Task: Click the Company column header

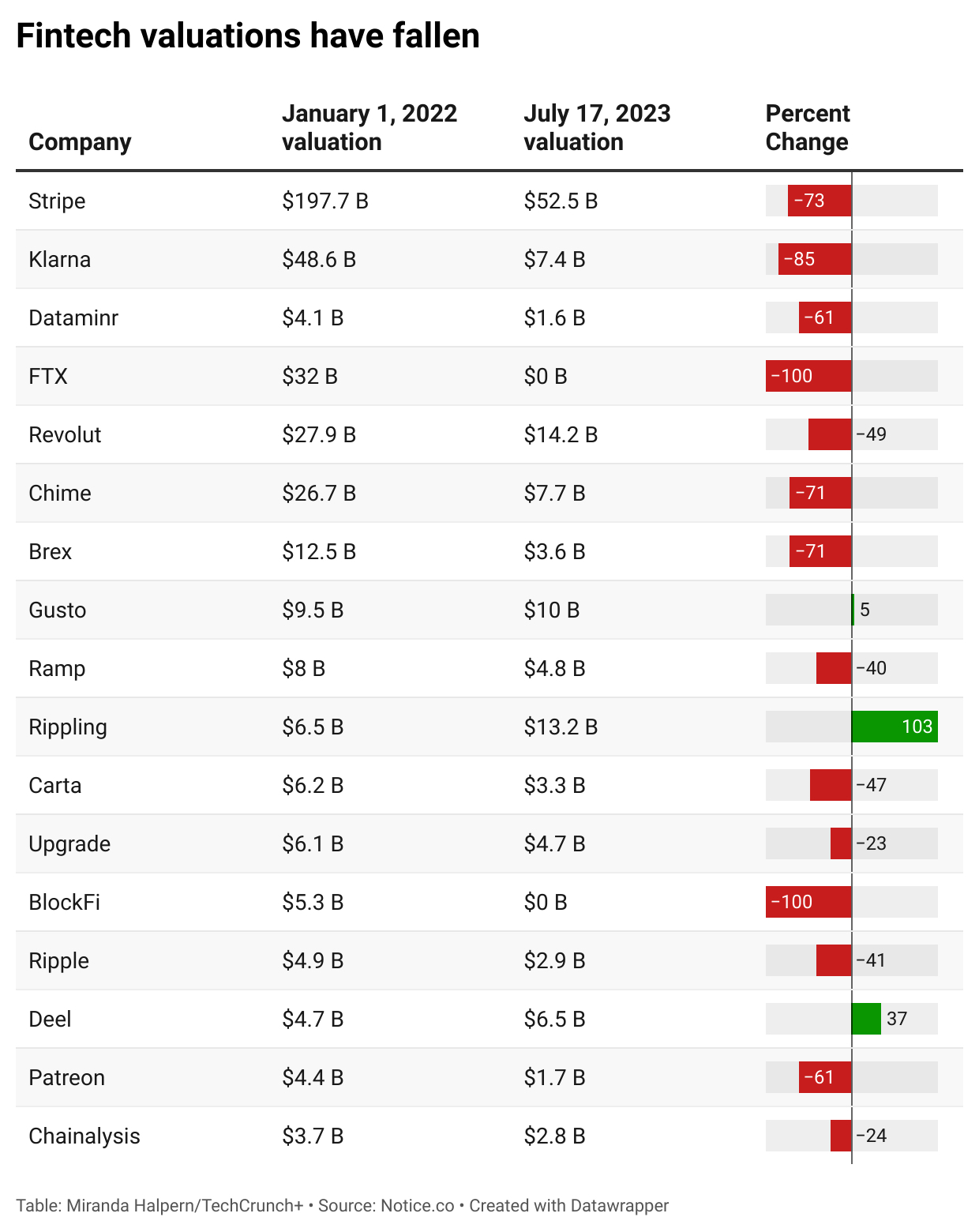Action: coord(80,142)
